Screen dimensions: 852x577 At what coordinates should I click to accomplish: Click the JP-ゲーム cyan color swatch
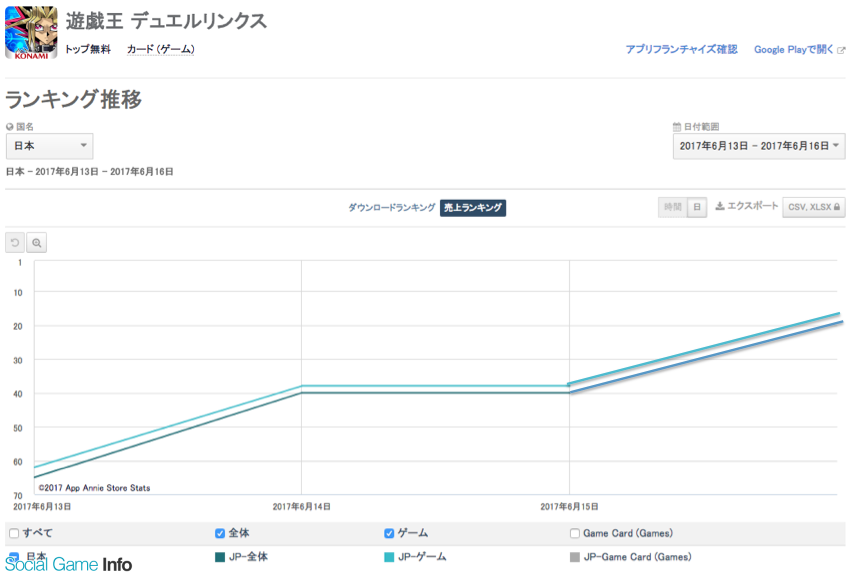(389, 557)
